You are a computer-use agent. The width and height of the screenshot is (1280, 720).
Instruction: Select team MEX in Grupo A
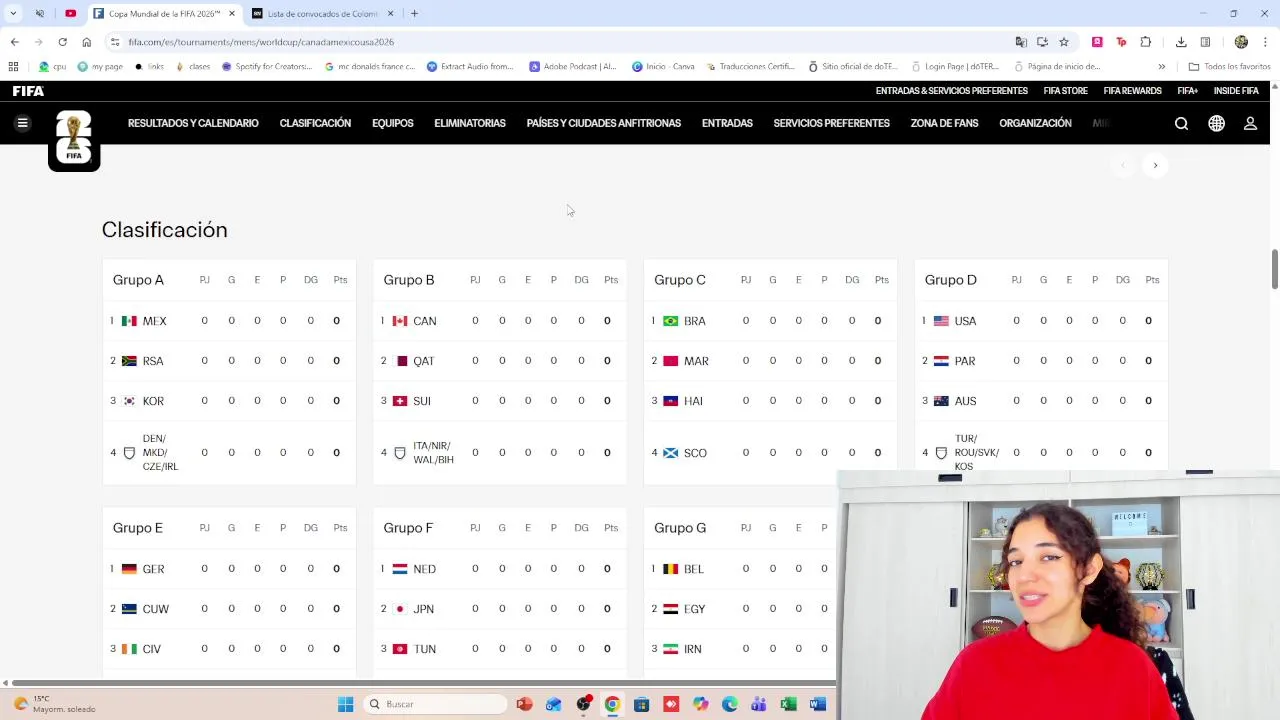coord(155,321)
